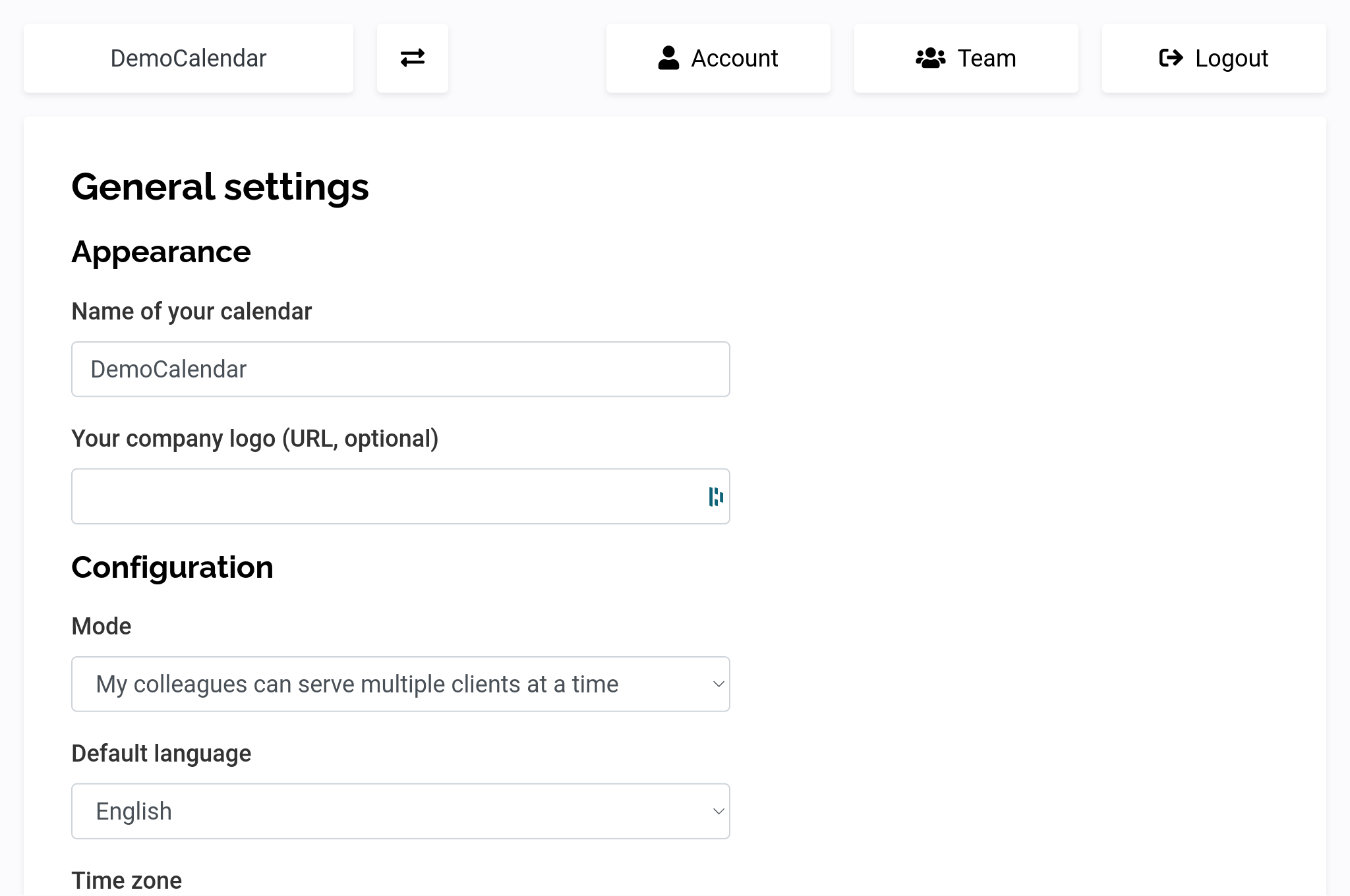The width and height of the screenshot is (1350, 896).
Task: Click the Configuration section heading
Action: click(x=173, y=567)
